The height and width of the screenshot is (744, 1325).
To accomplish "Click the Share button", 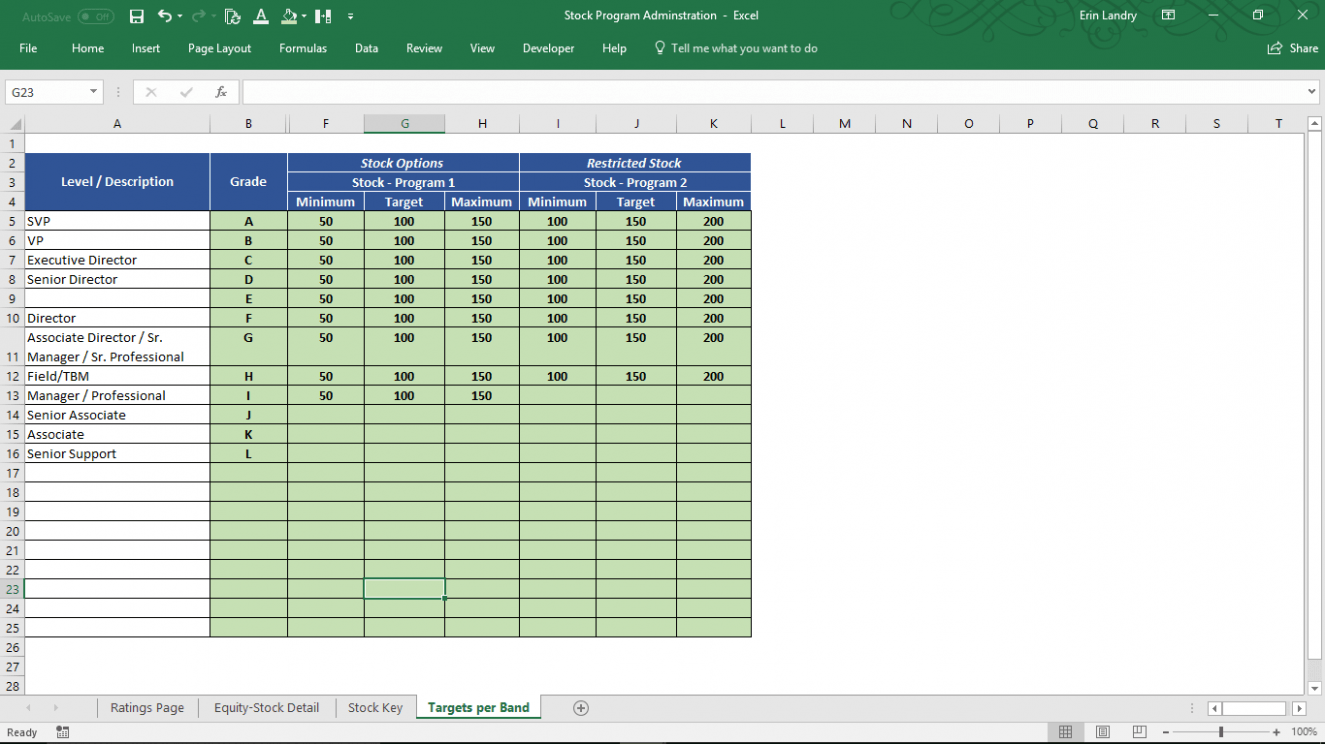I will point(1293,48).
